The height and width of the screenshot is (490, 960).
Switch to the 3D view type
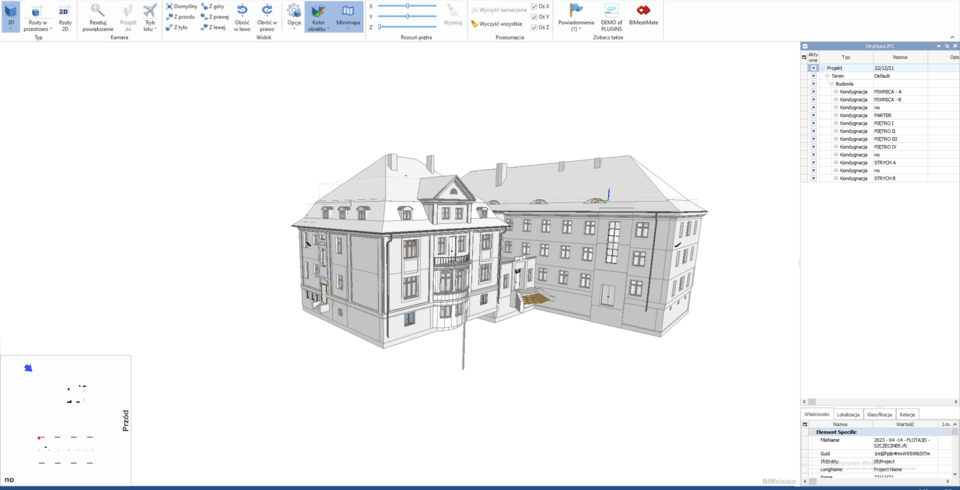tap(11, 14)
